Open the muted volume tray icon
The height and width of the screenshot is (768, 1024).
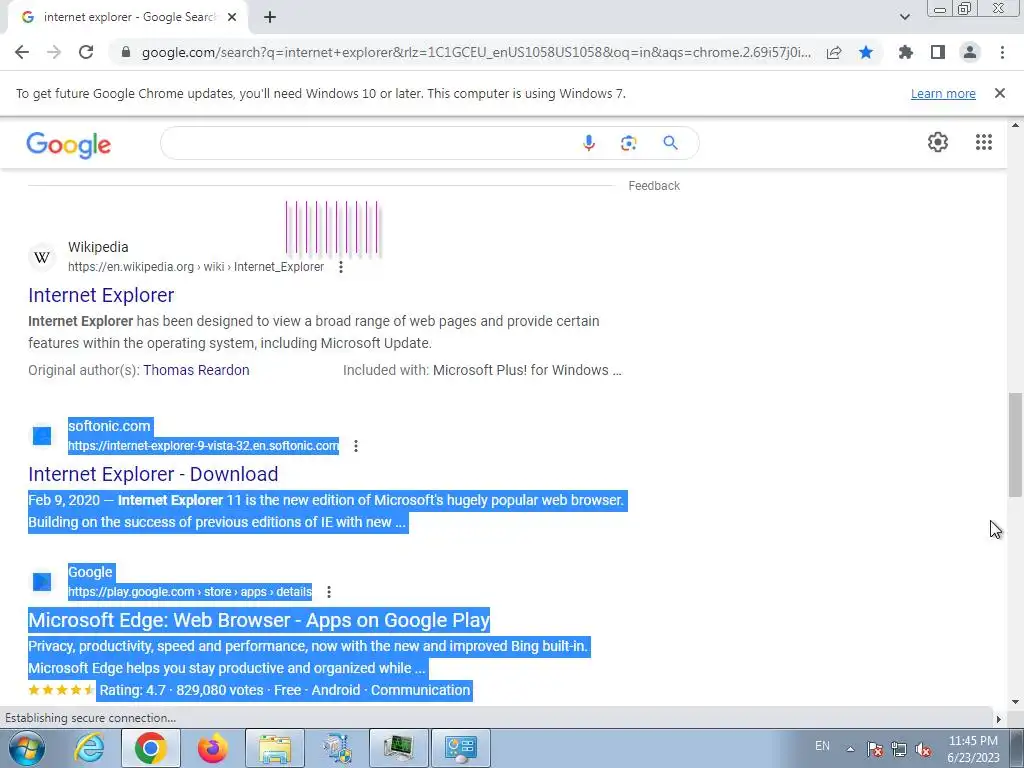click(x=923, y=749)
